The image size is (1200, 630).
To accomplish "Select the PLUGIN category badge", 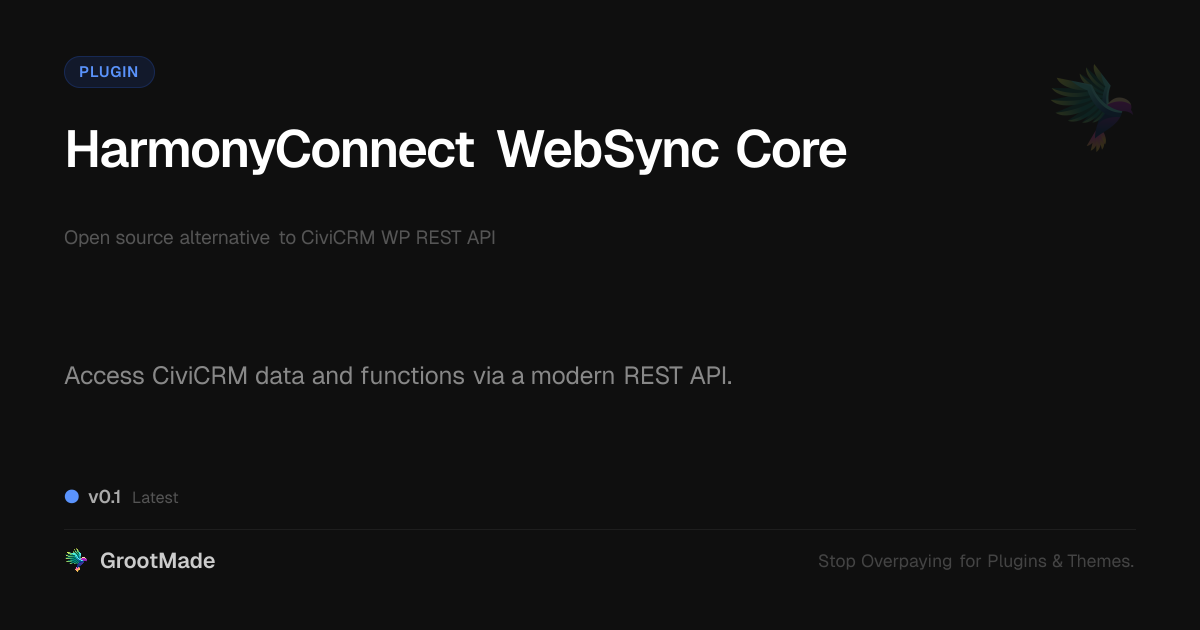I will pos(109,72).
